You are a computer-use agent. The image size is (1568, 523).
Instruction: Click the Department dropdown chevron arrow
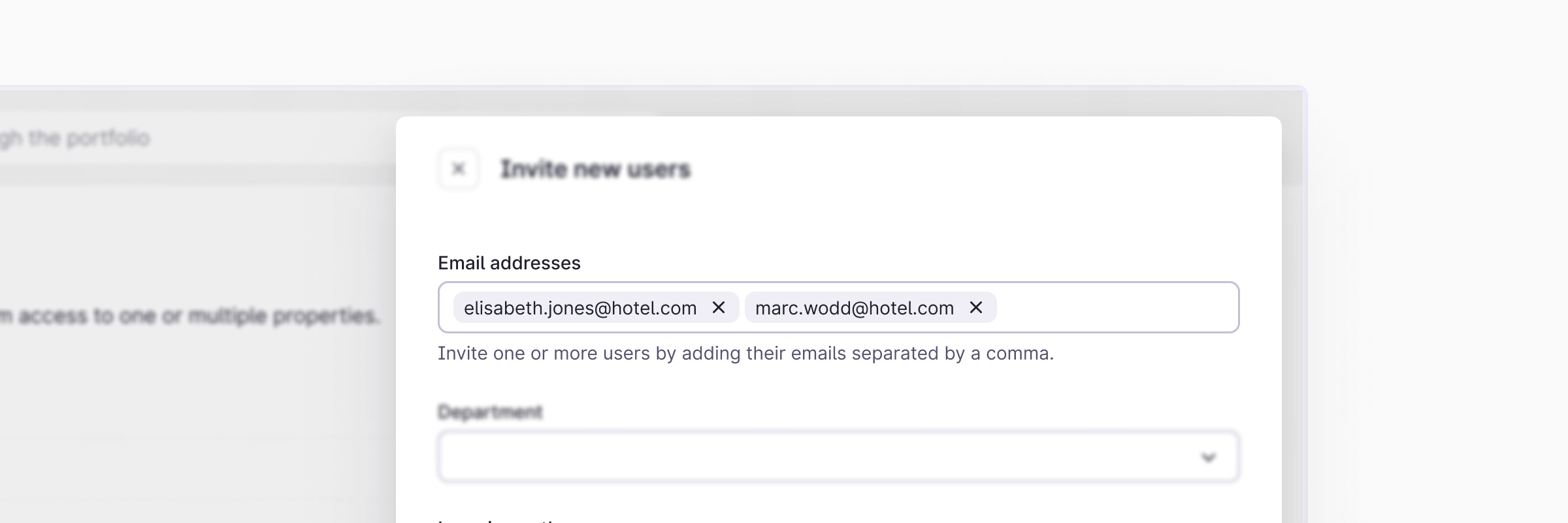[1208, 458]
